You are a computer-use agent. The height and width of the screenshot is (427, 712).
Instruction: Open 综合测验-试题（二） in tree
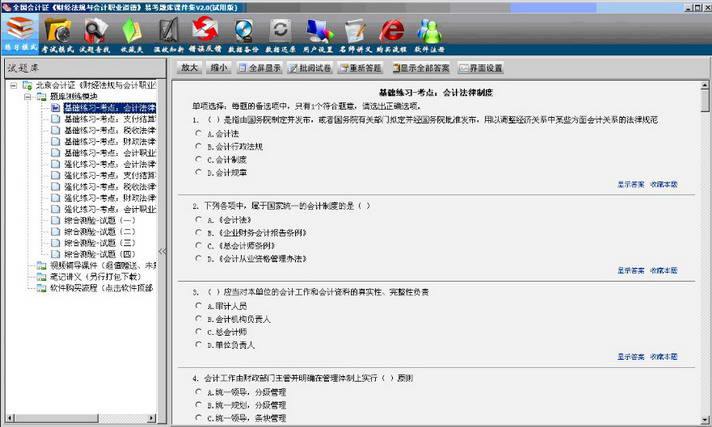99,232
